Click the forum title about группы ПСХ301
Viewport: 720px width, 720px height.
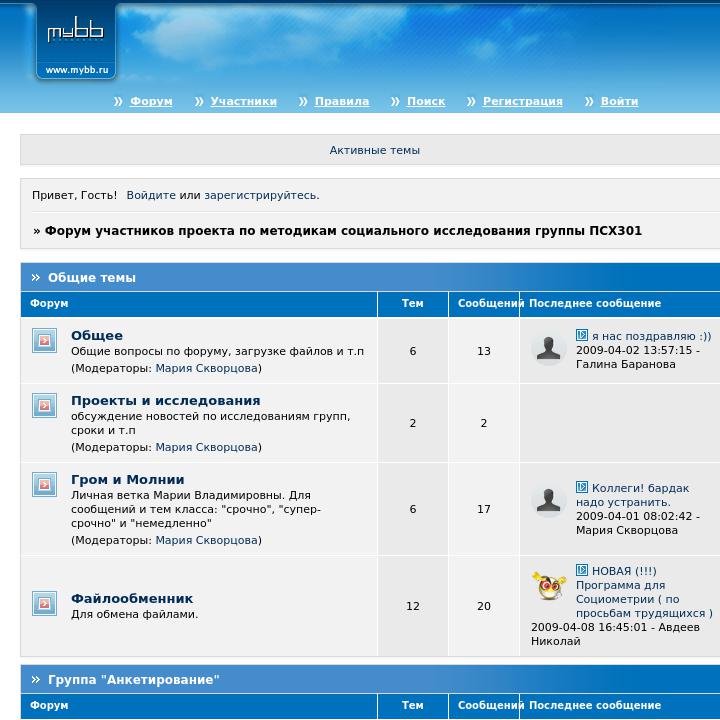pyautogui.click(x=343, y=231)
